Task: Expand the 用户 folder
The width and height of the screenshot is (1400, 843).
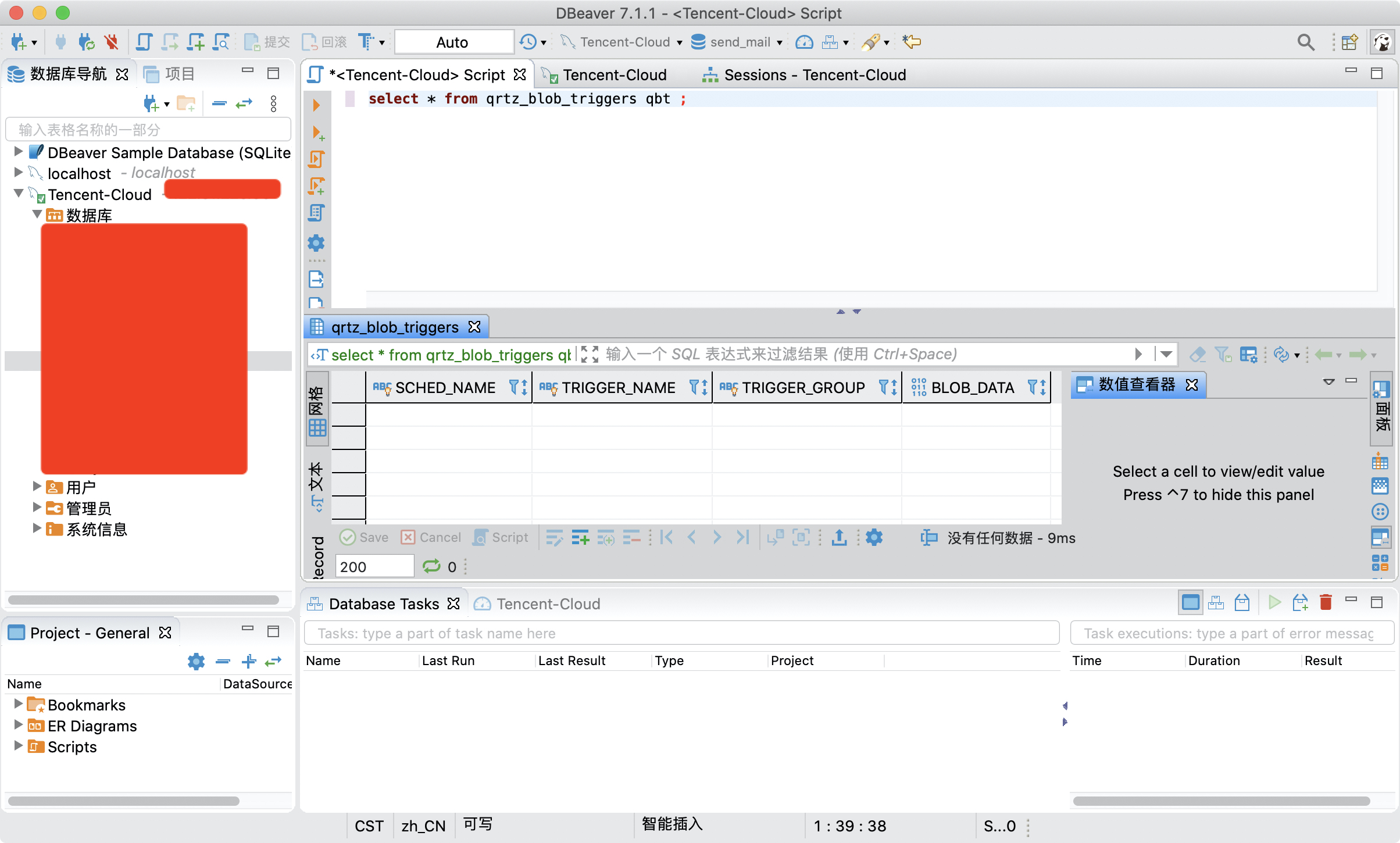Action: (x=37, y=486)
